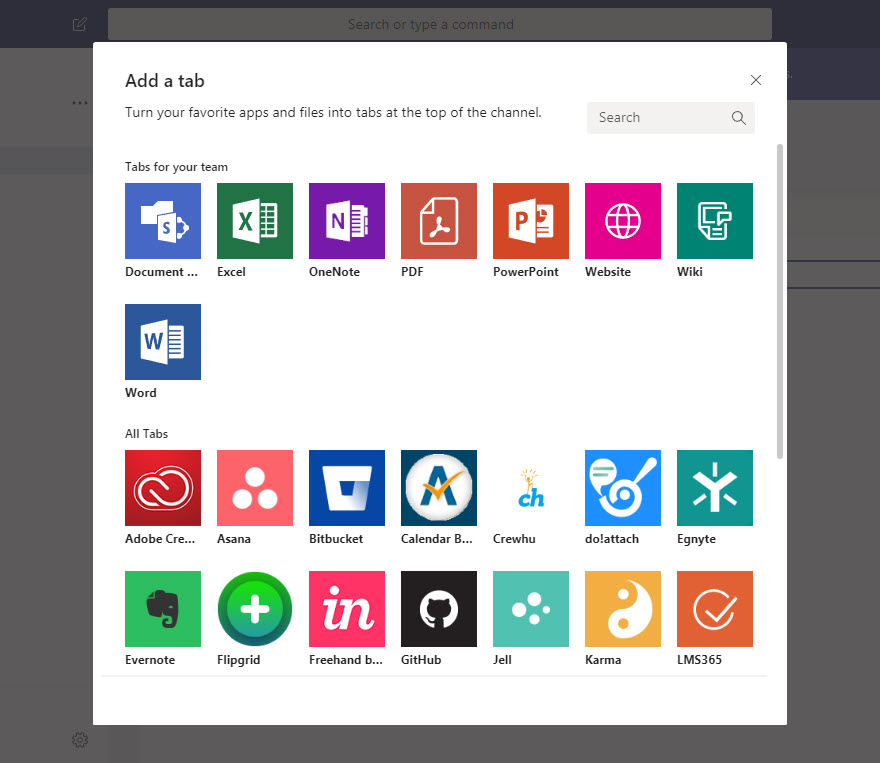Add an Evernote tab
This screenshot has width=880, height=763.
(162, 608)
